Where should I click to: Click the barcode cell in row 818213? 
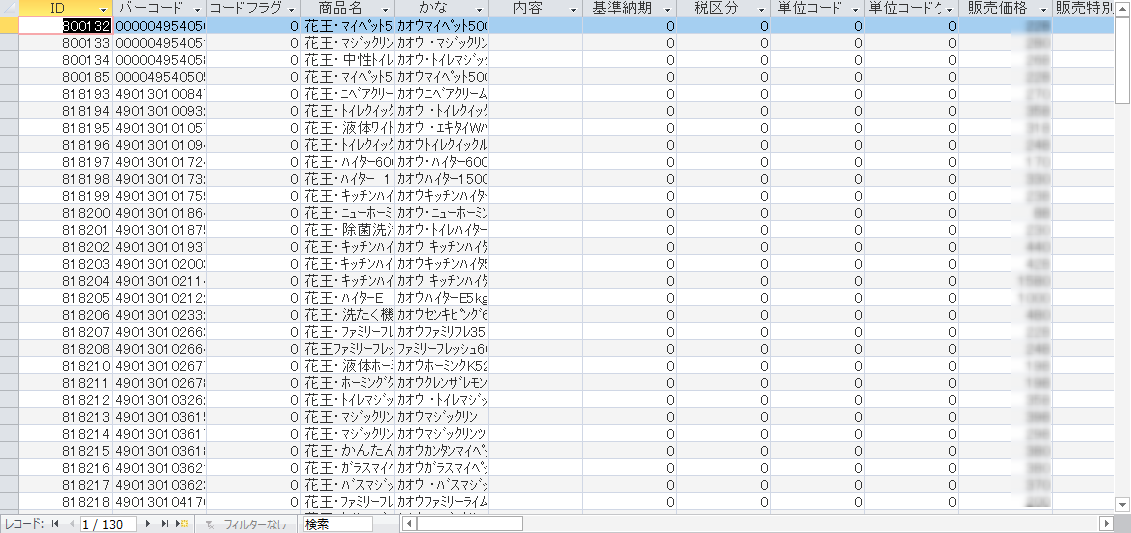coord(159,418)
